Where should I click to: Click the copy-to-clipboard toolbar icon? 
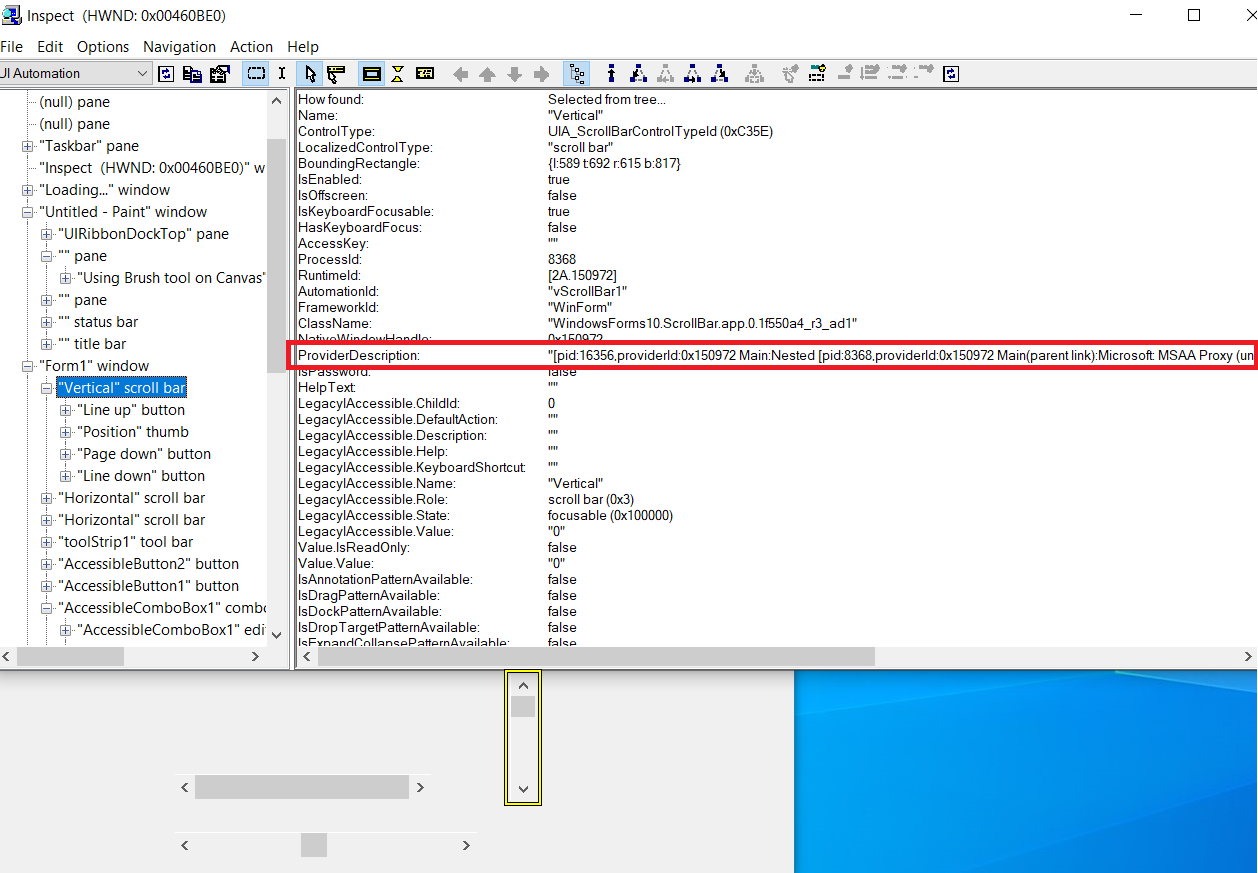click(x=193, y=74)
